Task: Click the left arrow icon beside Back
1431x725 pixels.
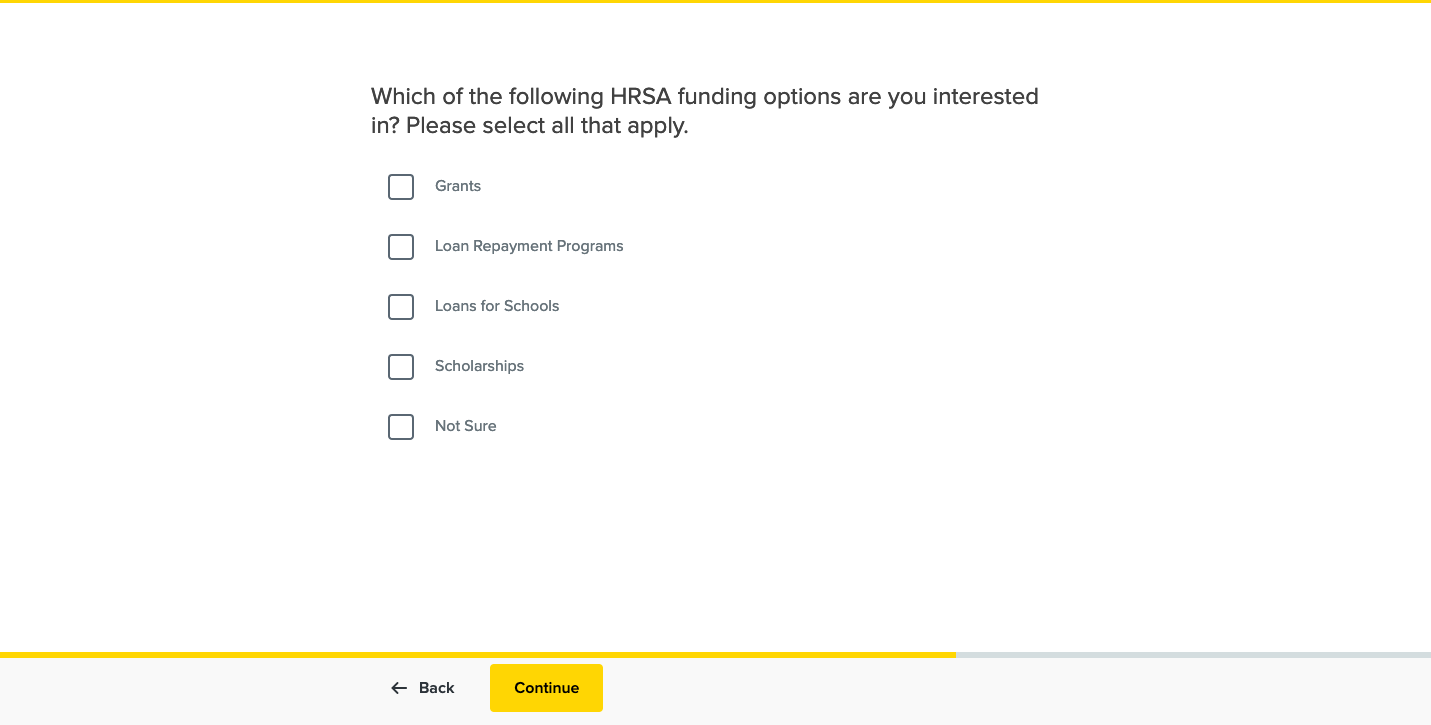Action: coord(399,688)
